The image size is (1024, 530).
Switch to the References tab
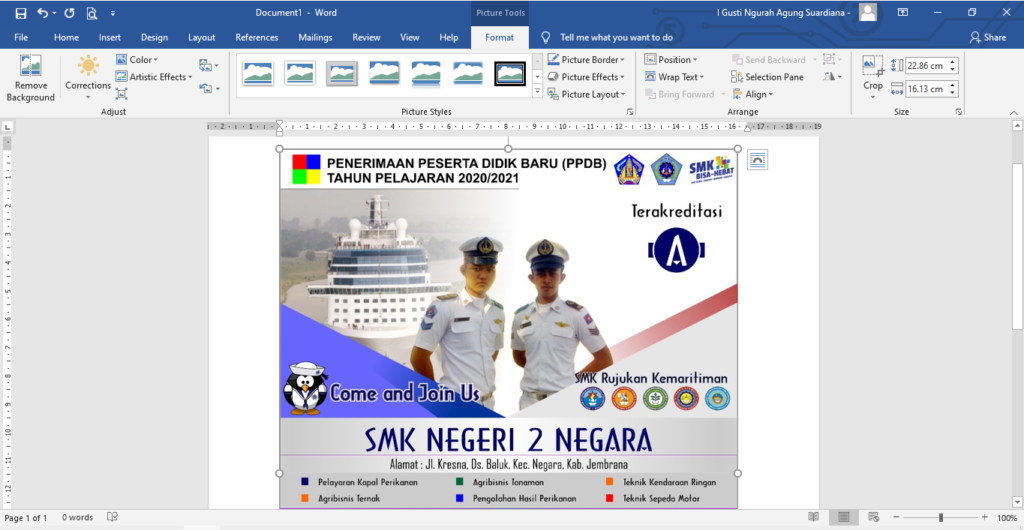click(257, 37)
